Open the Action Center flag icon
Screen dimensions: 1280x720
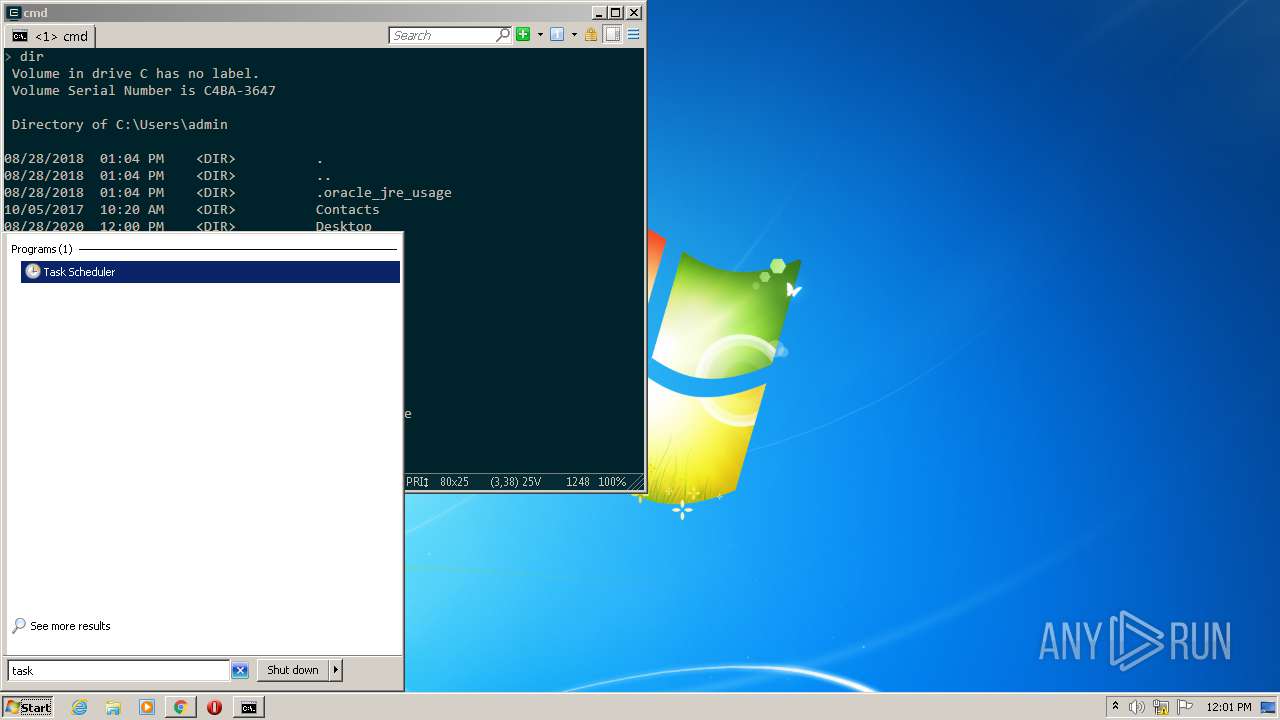tap(1185, 707)
